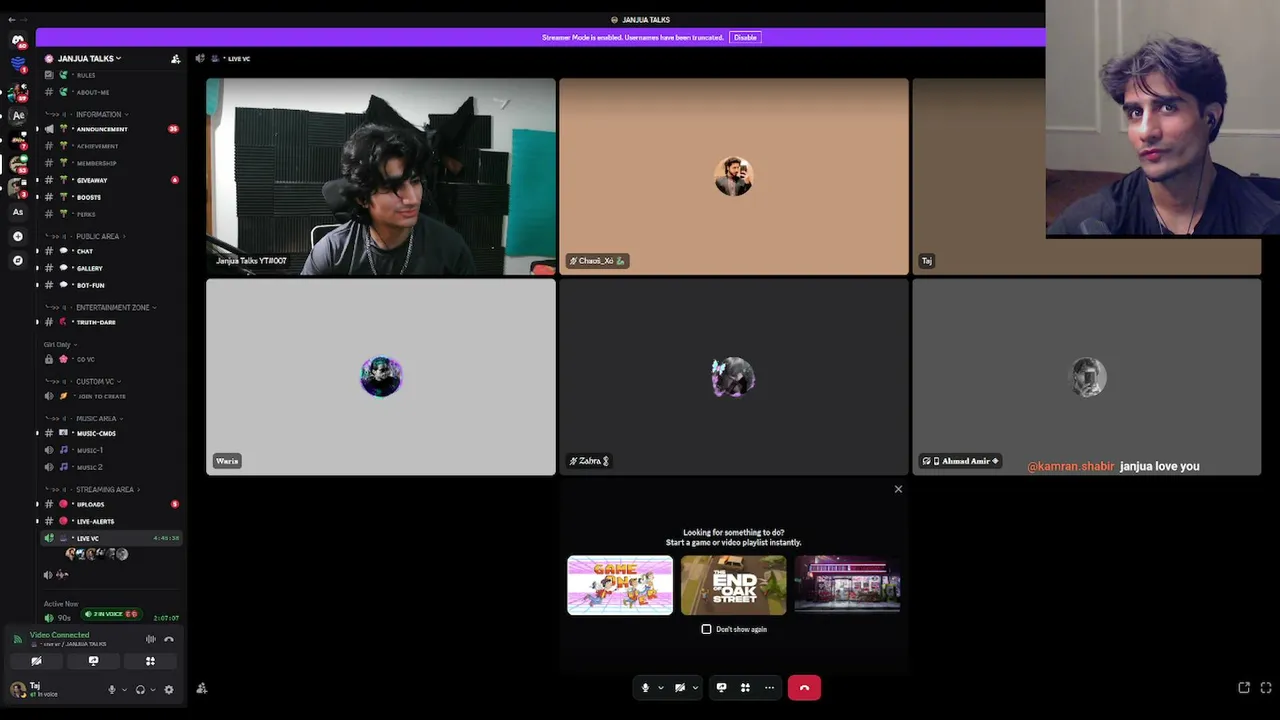Image resolution: width=1280 pixels, height=720 pixels.
Task: Open the JANJUA TALKS server dropdown
Action: coord(89,59)
